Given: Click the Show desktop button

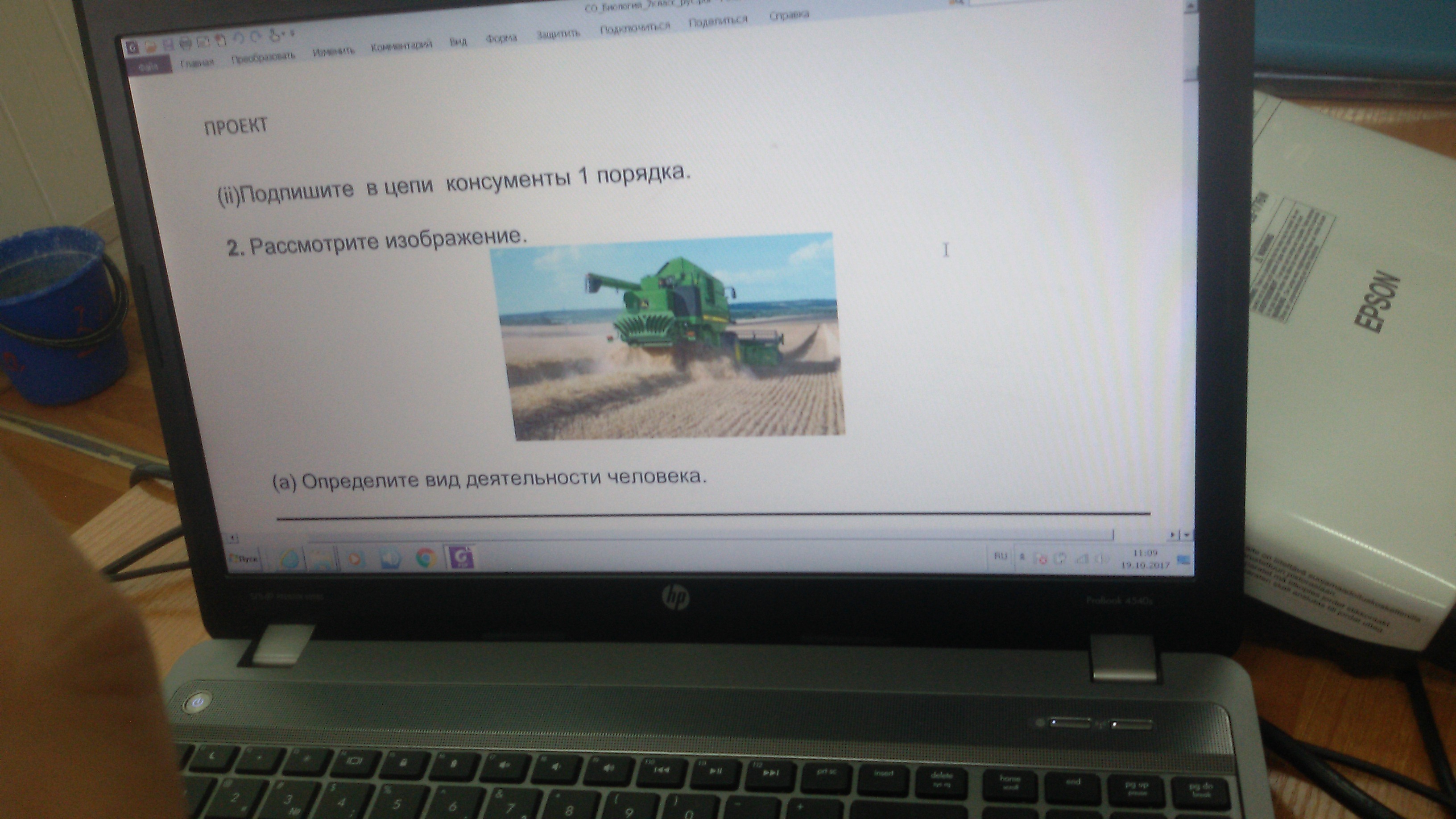Looking at the screenshot, I should (x=1183, y=559).
